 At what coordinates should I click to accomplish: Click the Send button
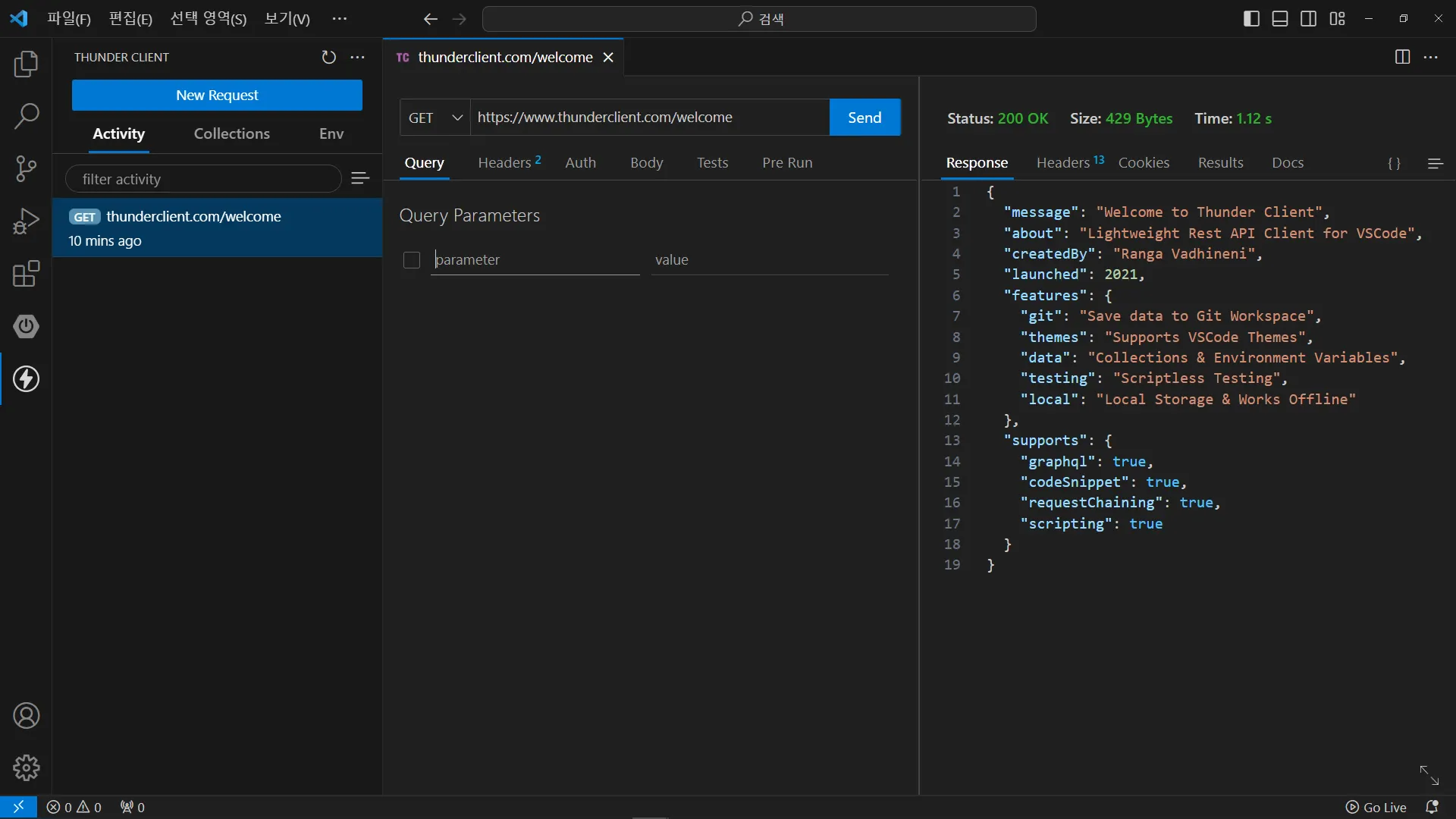(x=864, y=118)
